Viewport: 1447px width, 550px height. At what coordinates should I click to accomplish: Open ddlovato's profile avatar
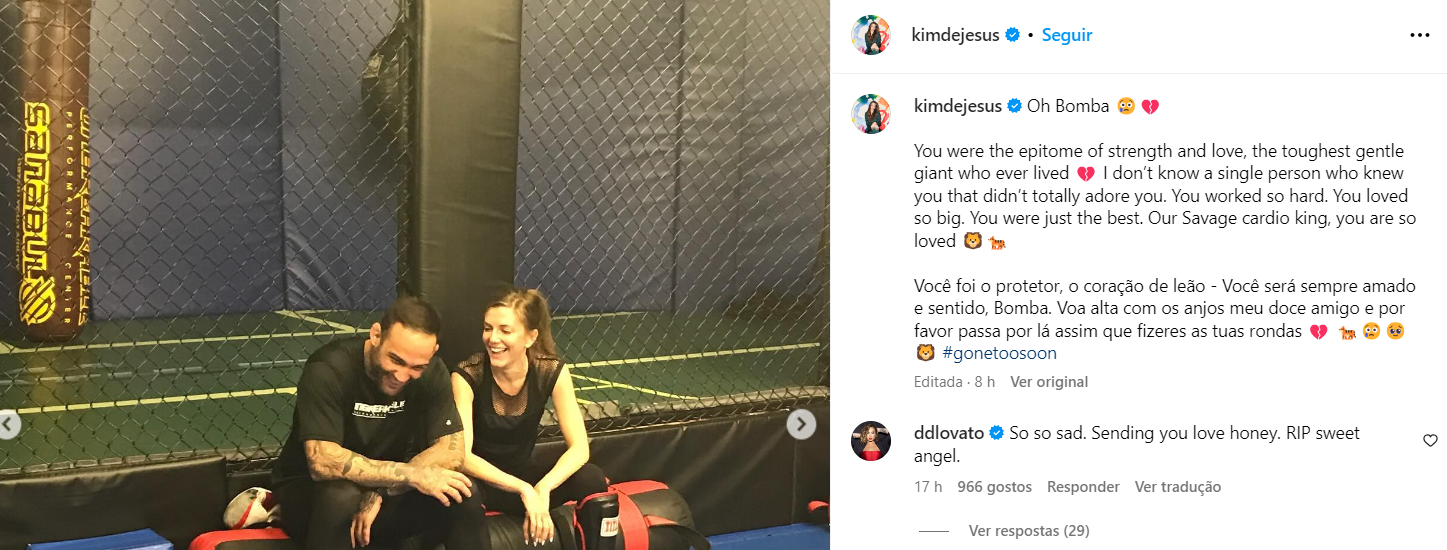pos(870,441)
